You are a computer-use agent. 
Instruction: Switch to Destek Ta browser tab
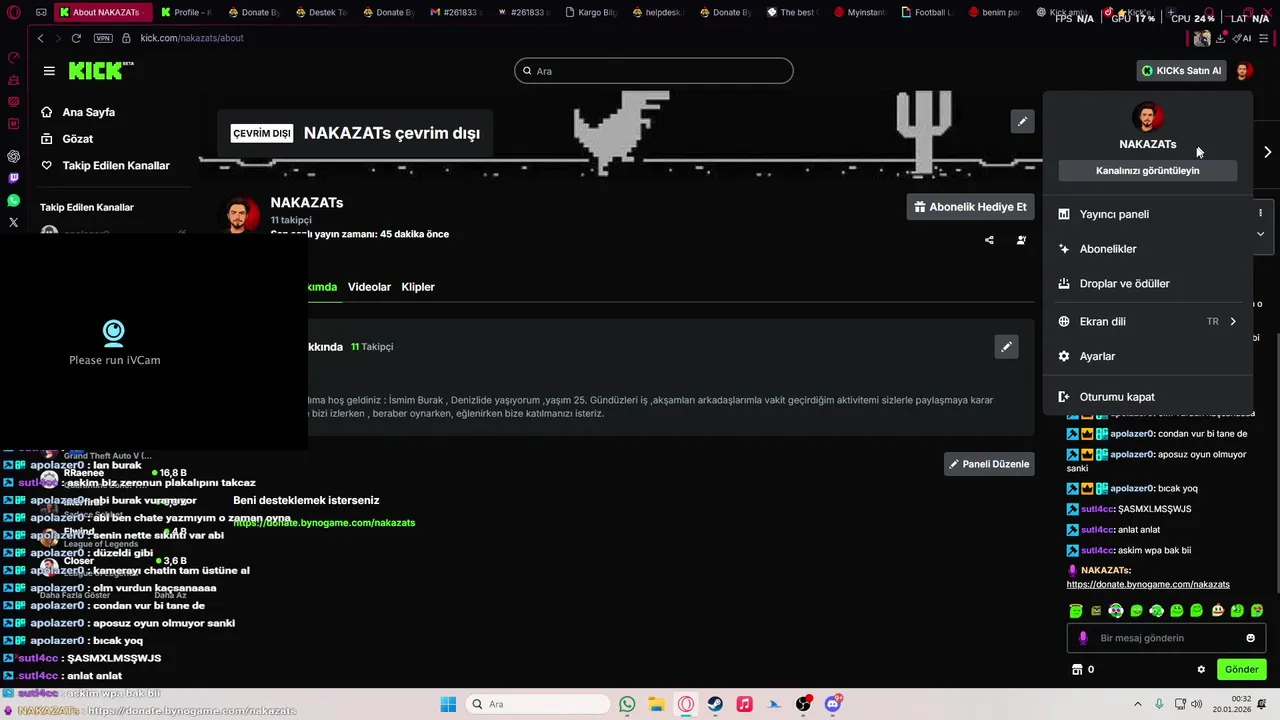[x=323, y=12]
